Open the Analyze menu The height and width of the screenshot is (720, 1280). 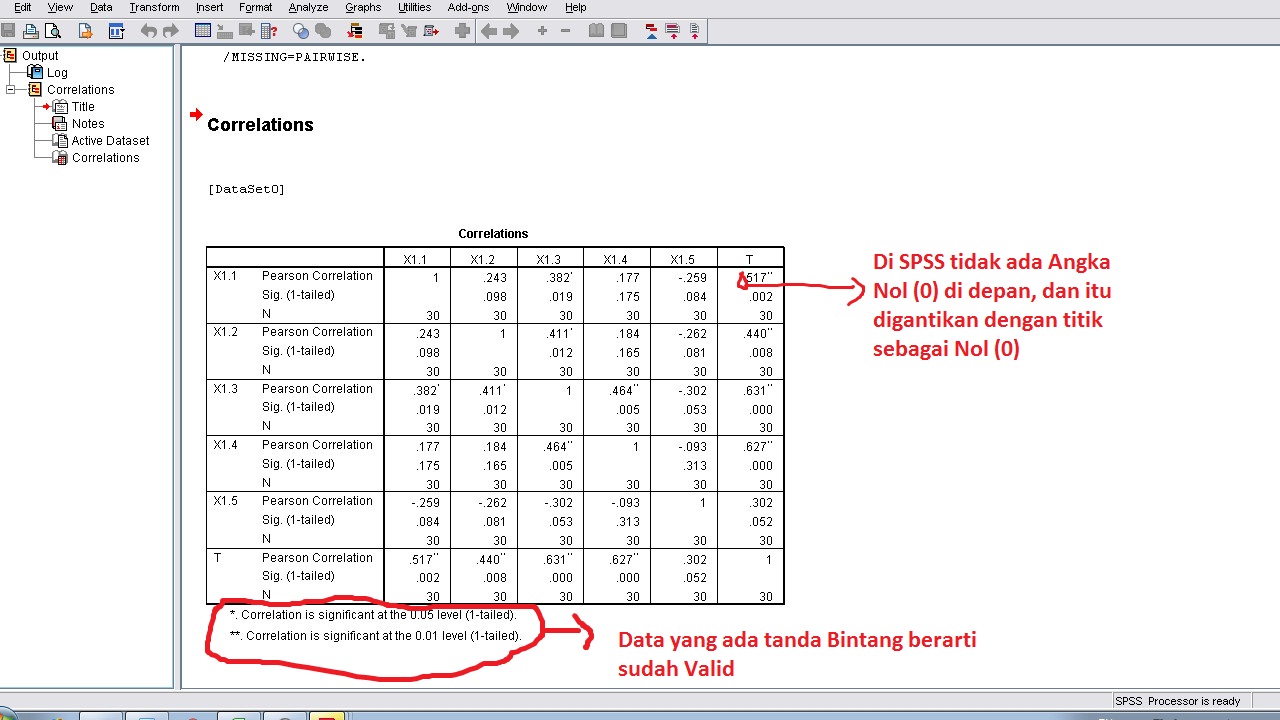point(308,7)
